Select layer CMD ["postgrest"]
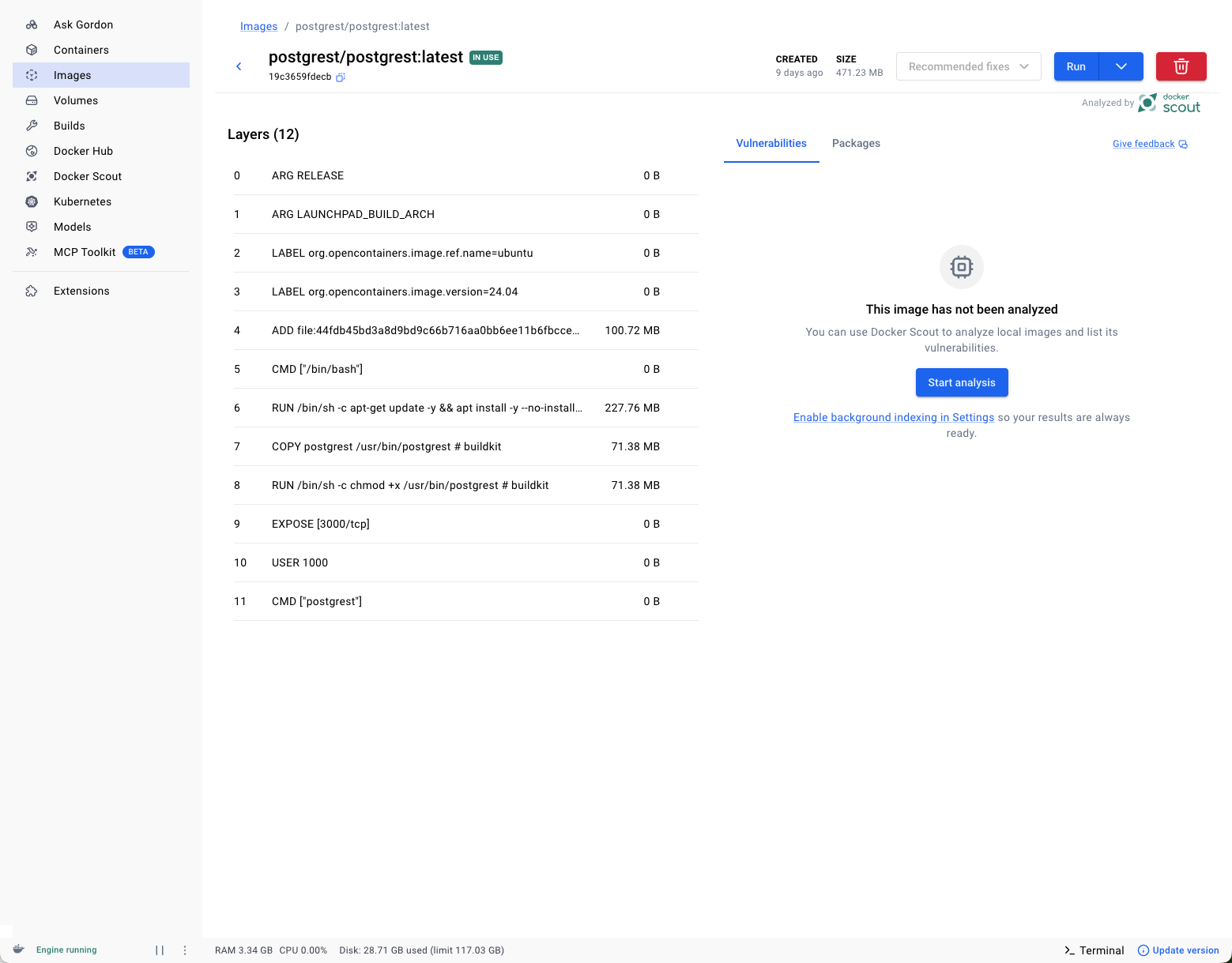1232x963 pixels. pos(466,601)
